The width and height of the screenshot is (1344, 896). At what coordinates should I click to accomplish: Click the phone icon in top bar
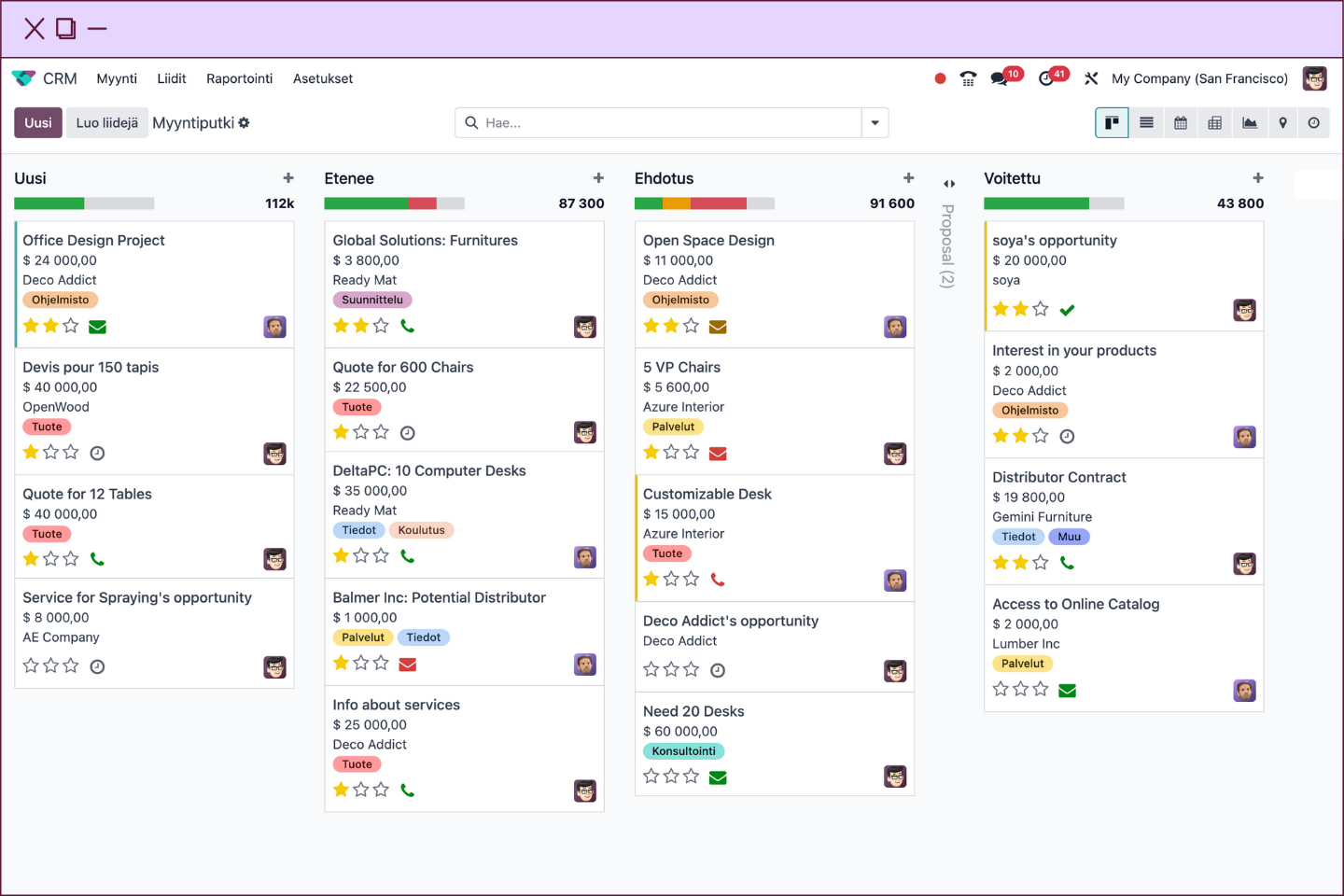coord(968,79)
